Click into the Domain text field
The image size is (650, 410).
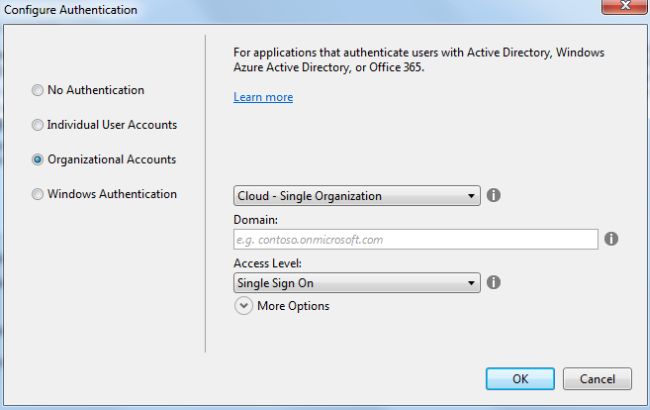[415, 239]
